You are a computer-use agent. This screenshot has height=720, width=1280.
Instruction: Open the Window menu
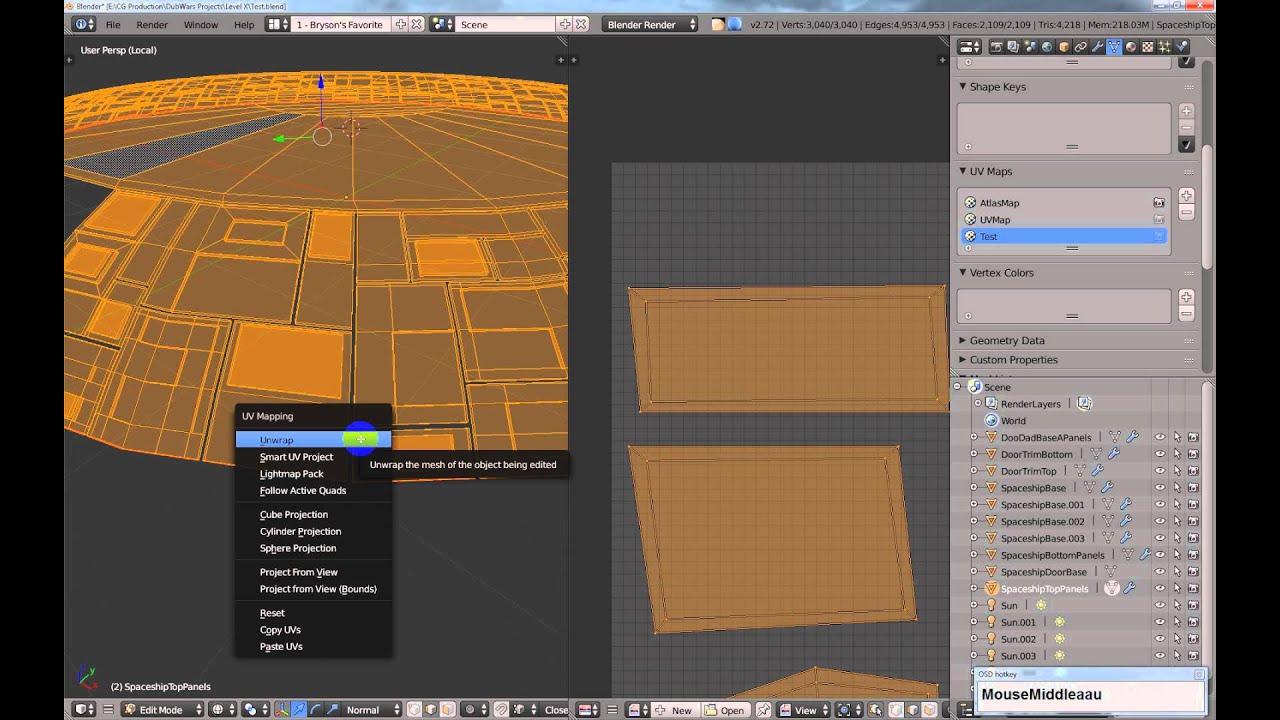tap(201, 24)
